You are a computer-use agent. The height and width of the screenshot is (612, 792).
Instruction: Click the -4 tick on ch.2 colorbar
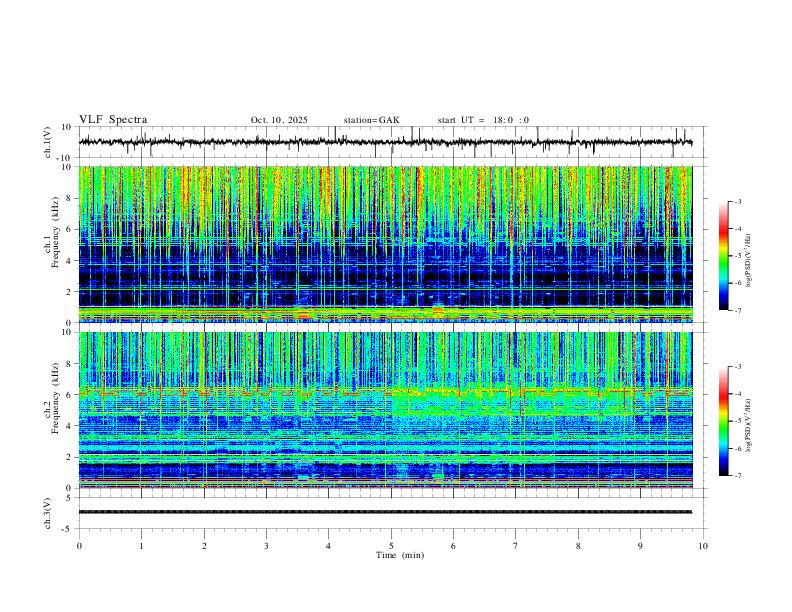tap(738, 394)
